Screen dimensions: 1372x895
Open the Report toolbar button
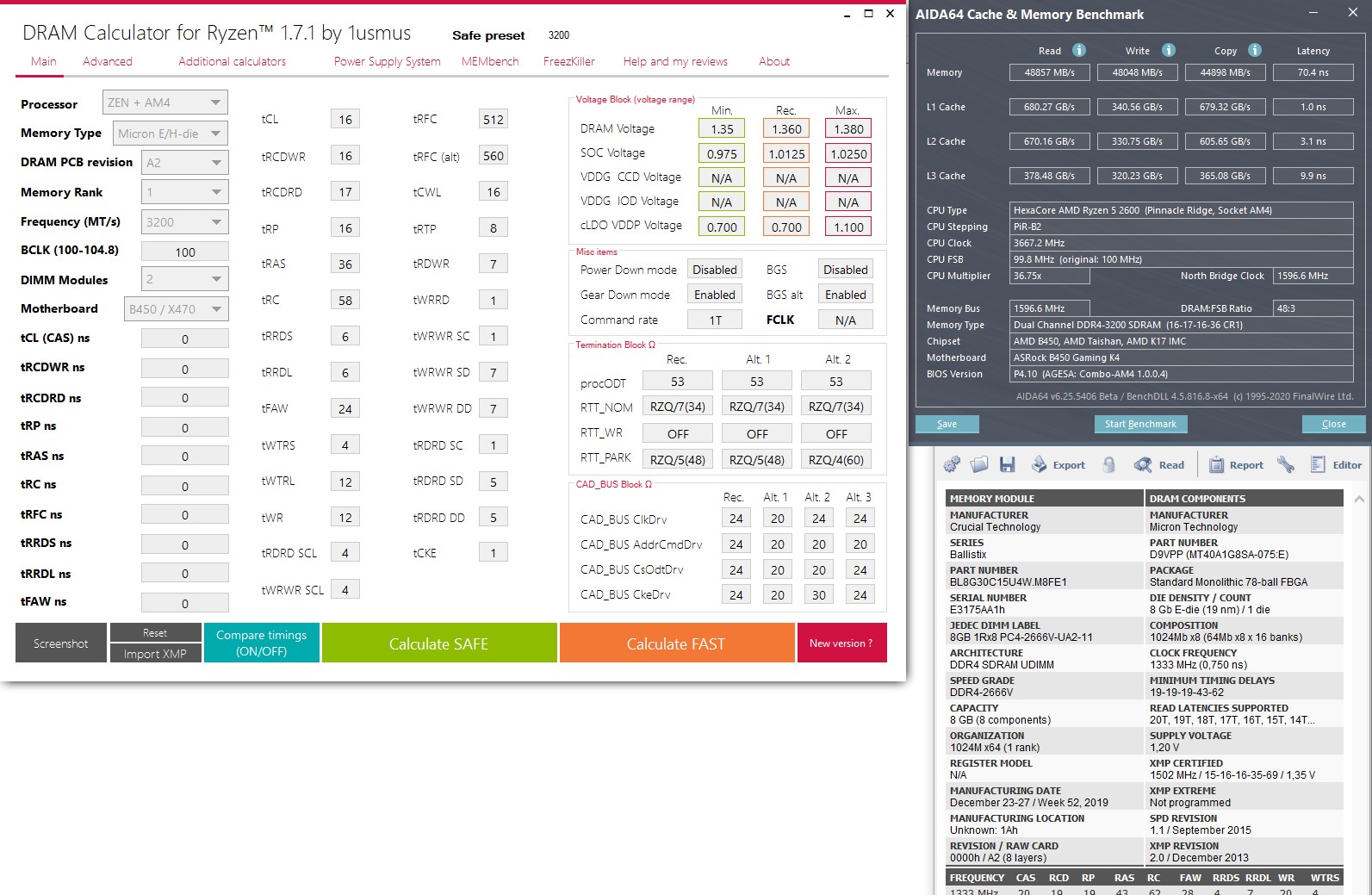coord(1237,465)
